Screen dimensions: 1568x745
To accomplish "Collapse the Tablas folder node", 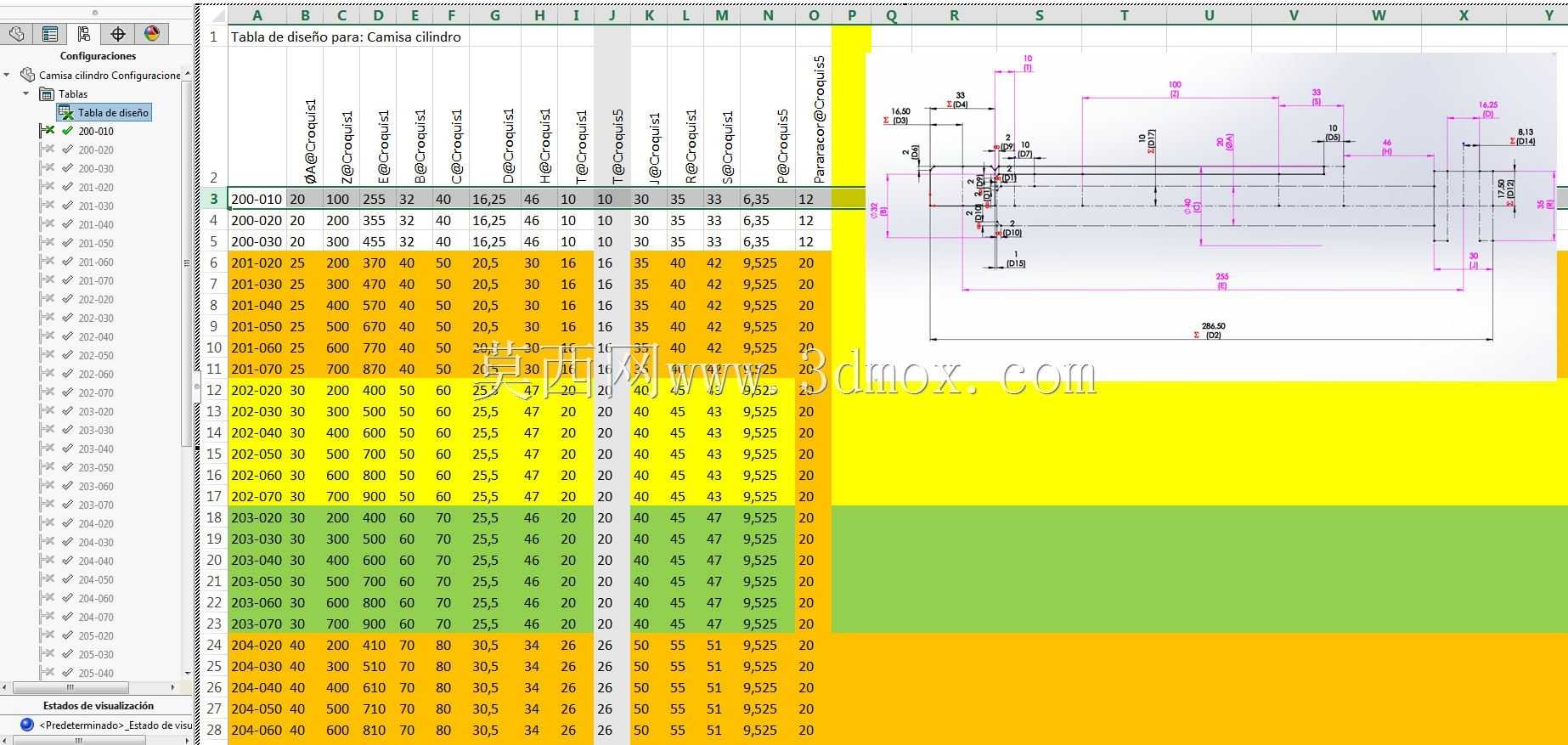I will pos(26,93).
